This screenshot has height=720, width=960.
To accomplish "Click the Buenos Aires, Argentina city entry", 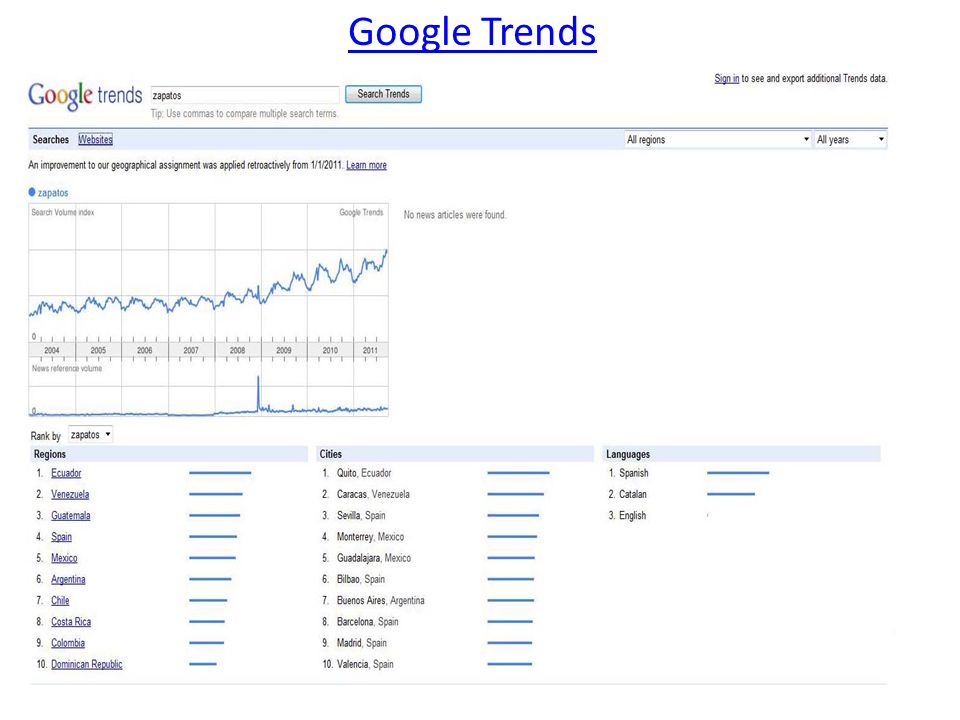I will (x=380, y=601).
